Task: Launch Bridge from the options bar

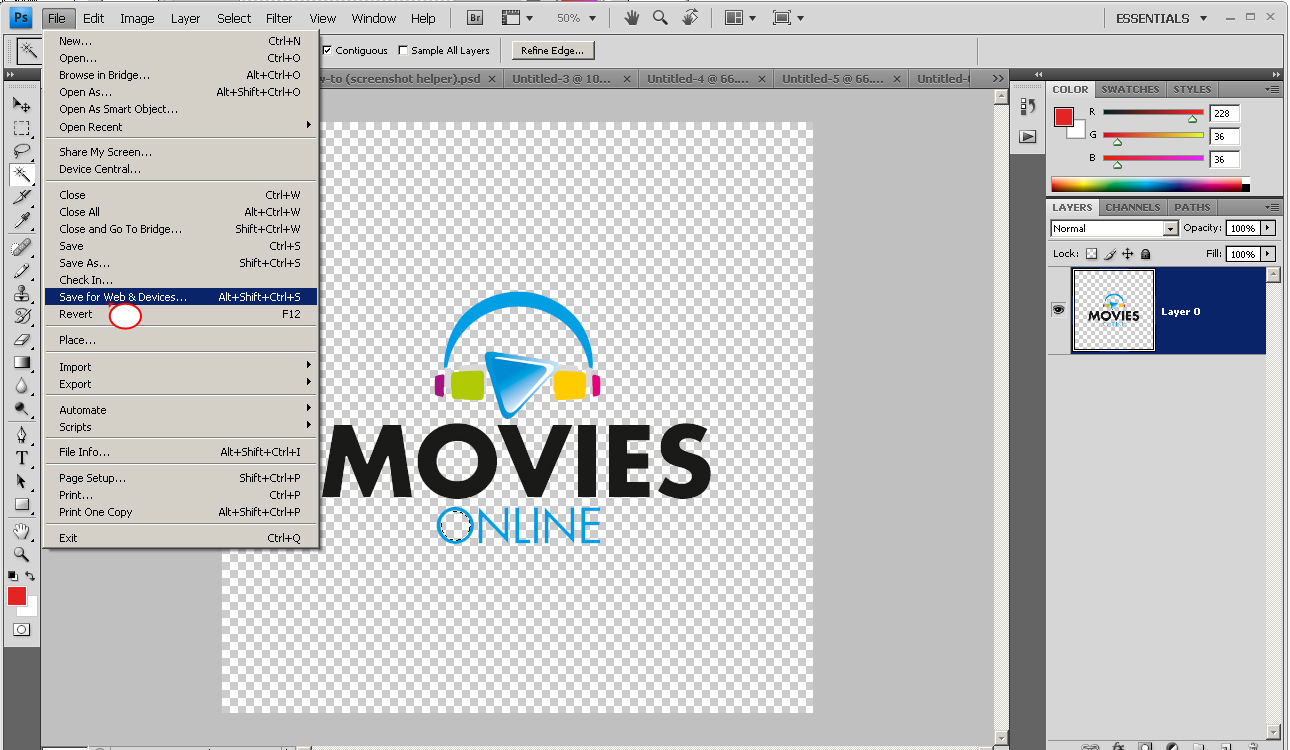Action: point(474,17)
